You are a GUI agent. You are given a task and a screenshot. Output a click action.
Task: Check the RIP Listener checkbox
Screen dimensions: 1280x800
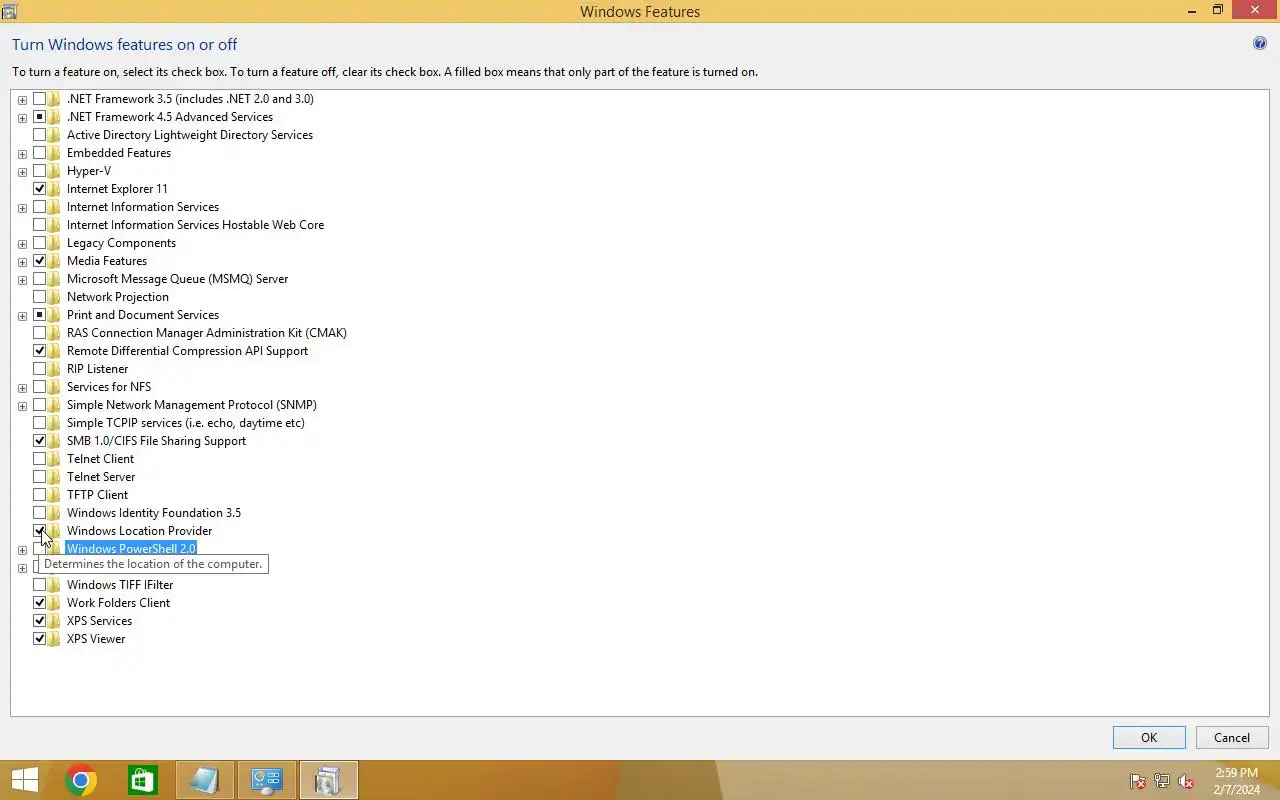coord(40,369)
